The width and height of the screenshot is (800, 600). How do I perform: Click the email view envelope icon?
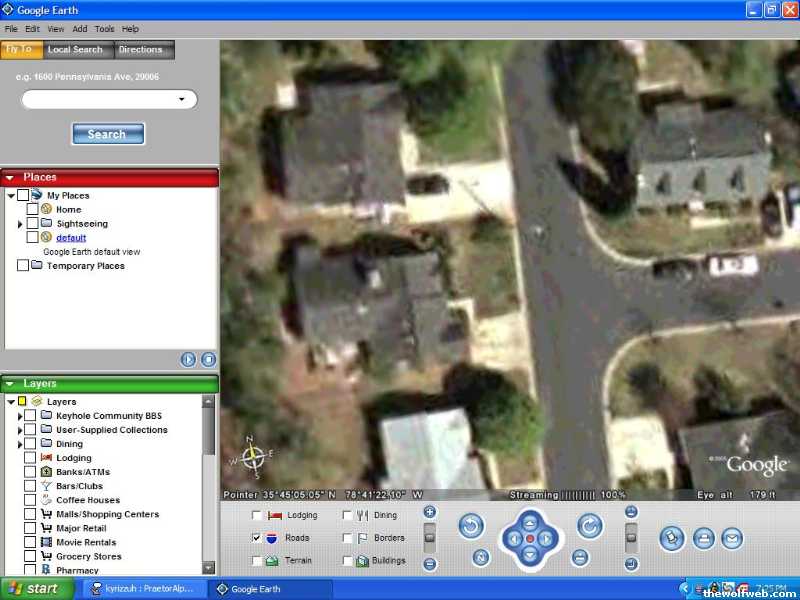[732, 538]
